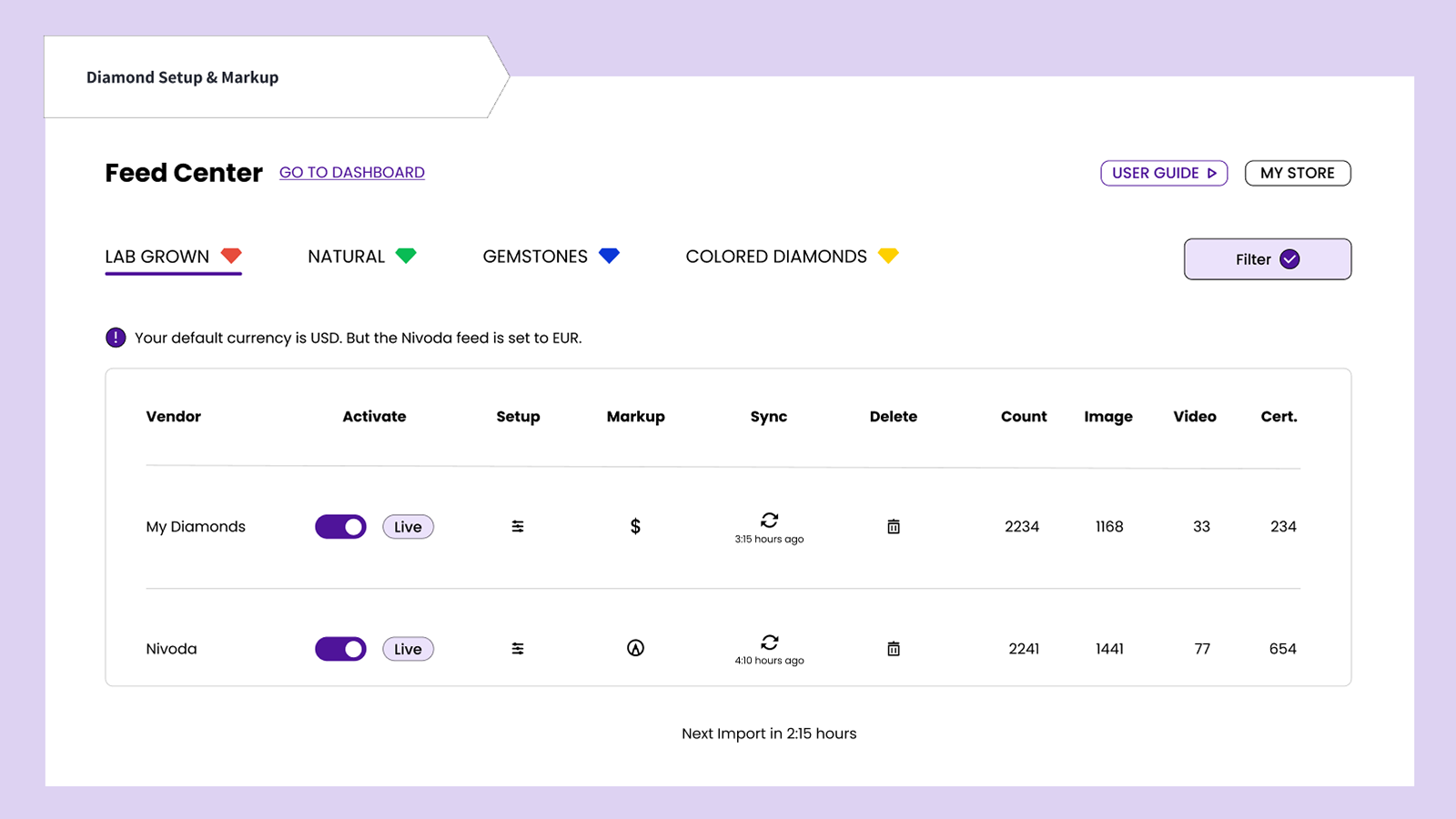Click the default currency warning message
Image resolution: width=1456 pixels, height=819 pixels.
pyautogui.click(x=359, y=338)
